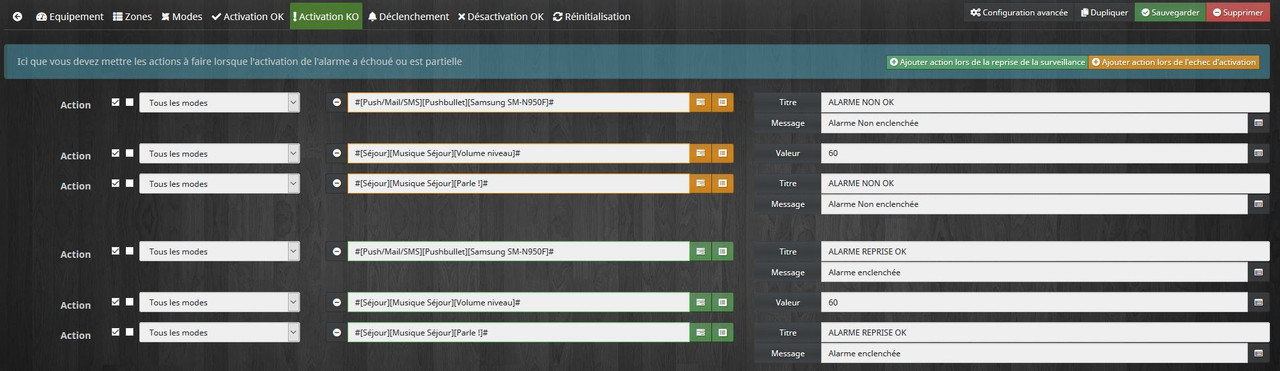Screen dimensions: 1280x371
Task: Open 'Tous les modes' dropdown in green Parle row
Action: (219, 332)
